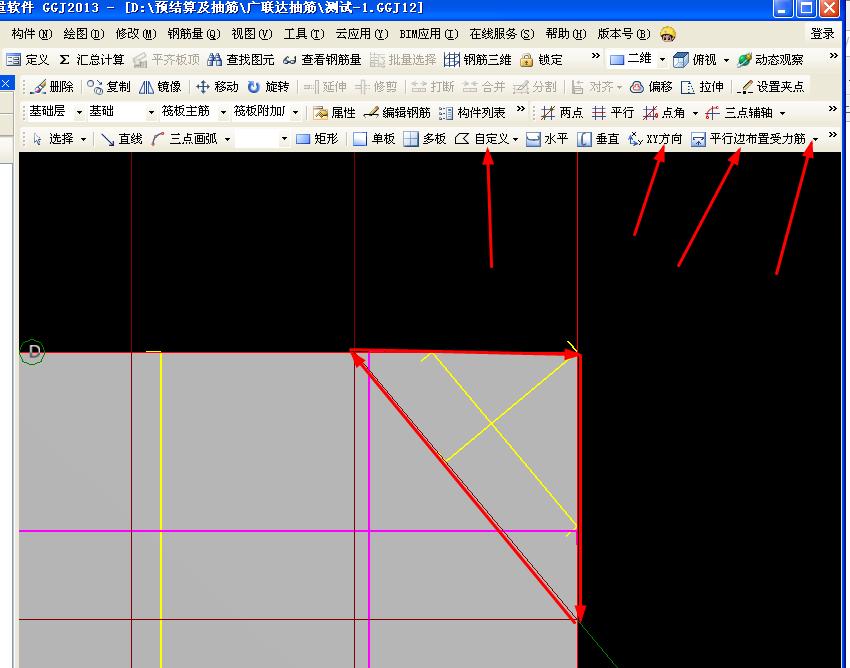Open the 定义 (Define) tool
The image size is (850, 668).
click(27, 60)
